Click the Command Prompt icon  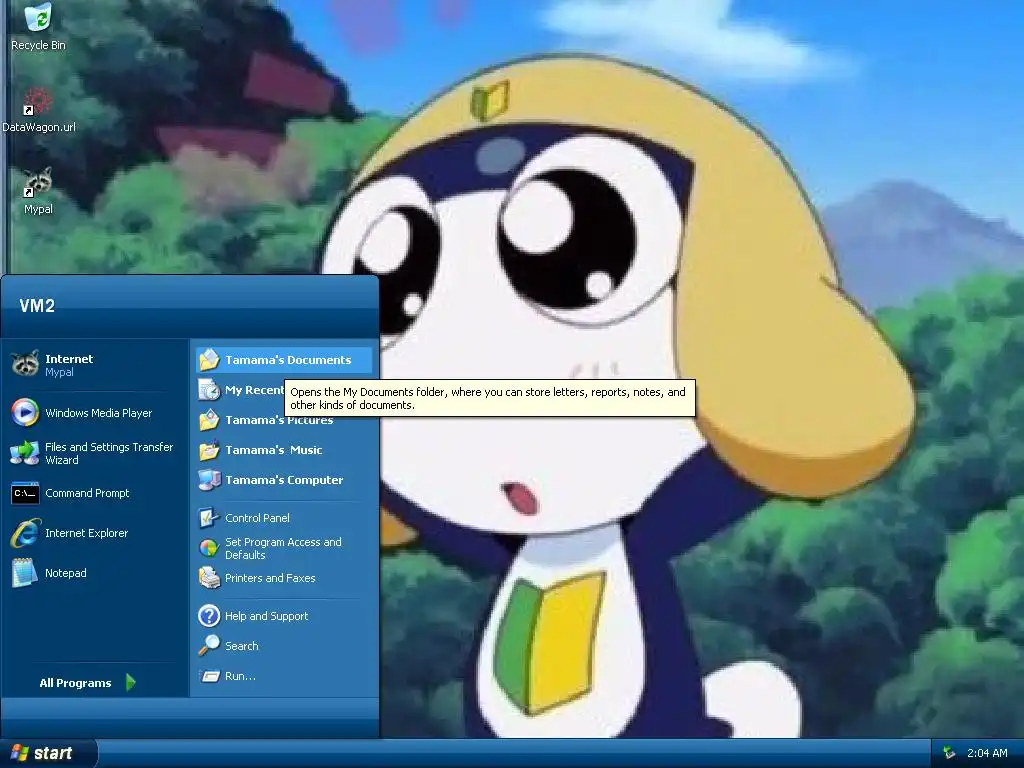click(x=25, y=493)
